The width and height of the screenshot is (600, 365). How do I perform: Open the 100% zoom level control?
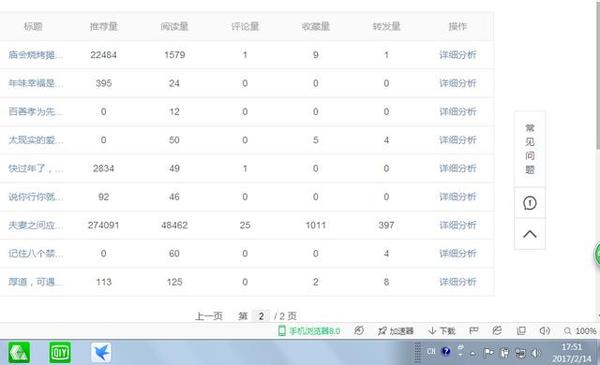580,331
